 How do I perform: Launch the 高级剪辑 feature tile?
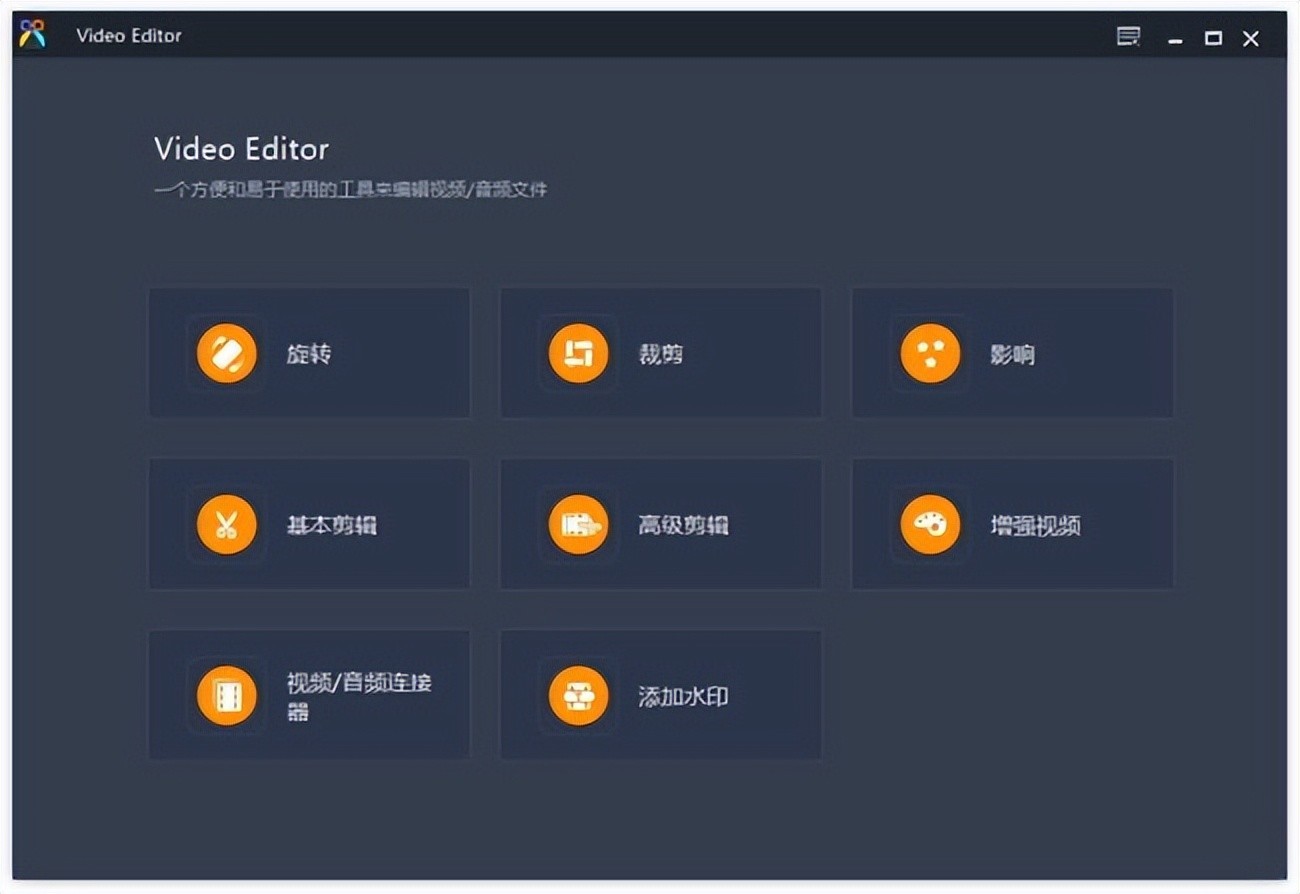(660, 524)
